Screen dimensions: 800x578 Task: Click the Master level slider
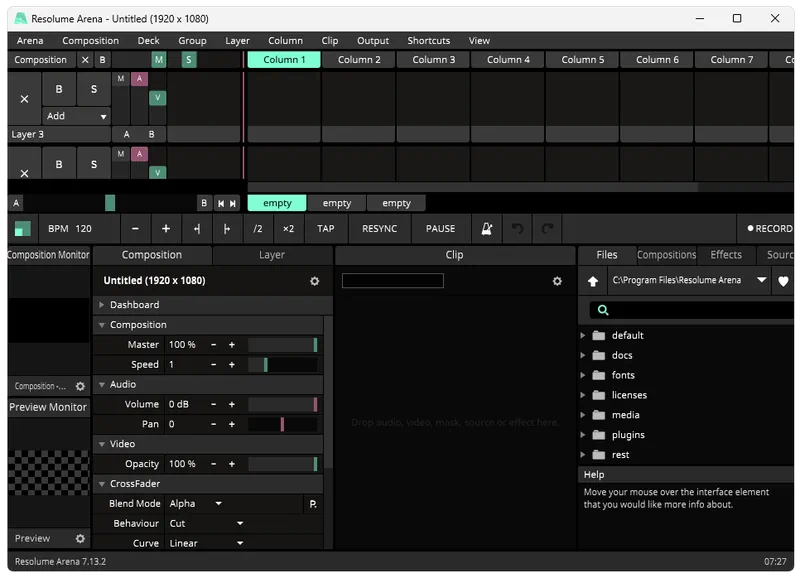283,345
